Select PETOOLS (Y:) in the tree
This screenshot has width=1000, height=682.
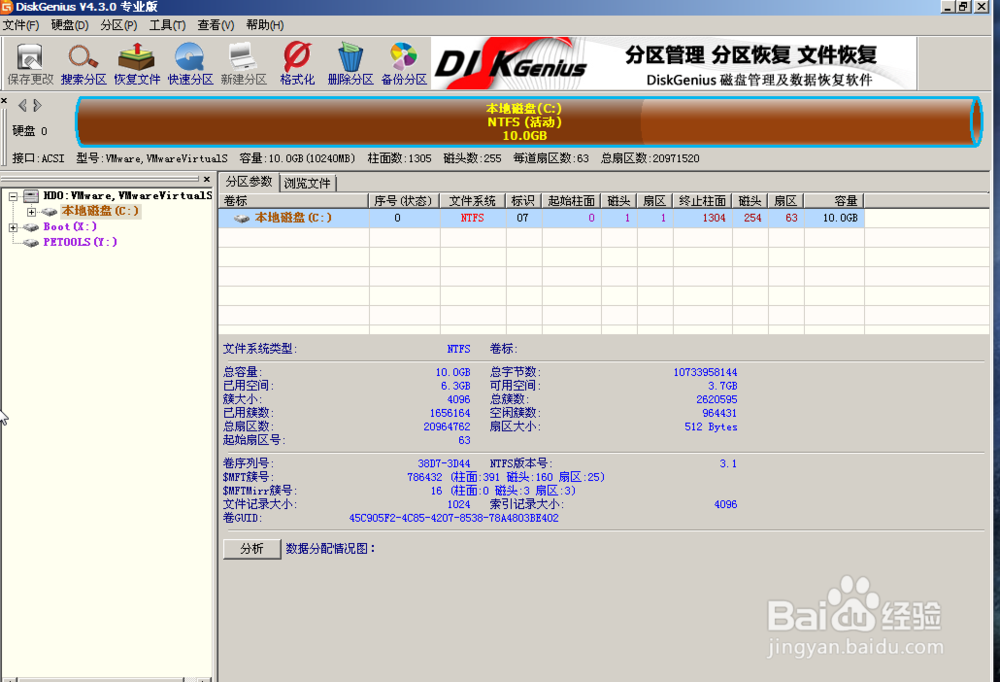click(x=80, y=242)
